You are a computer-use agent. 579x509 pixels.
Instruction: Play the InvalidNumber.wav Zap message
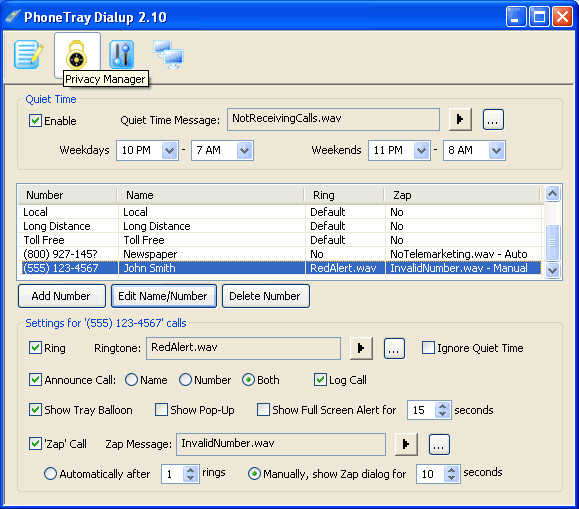pyautogui.click(x=406, y=444)
